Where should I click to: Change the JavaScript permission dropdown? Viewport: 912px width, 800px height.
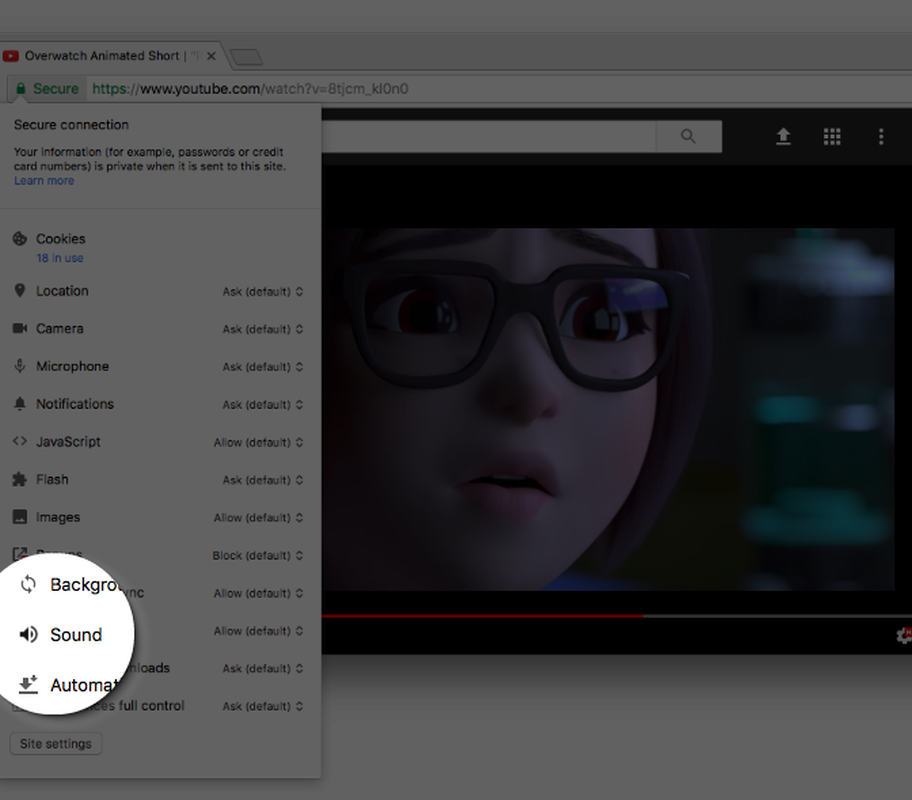[258, 442]
